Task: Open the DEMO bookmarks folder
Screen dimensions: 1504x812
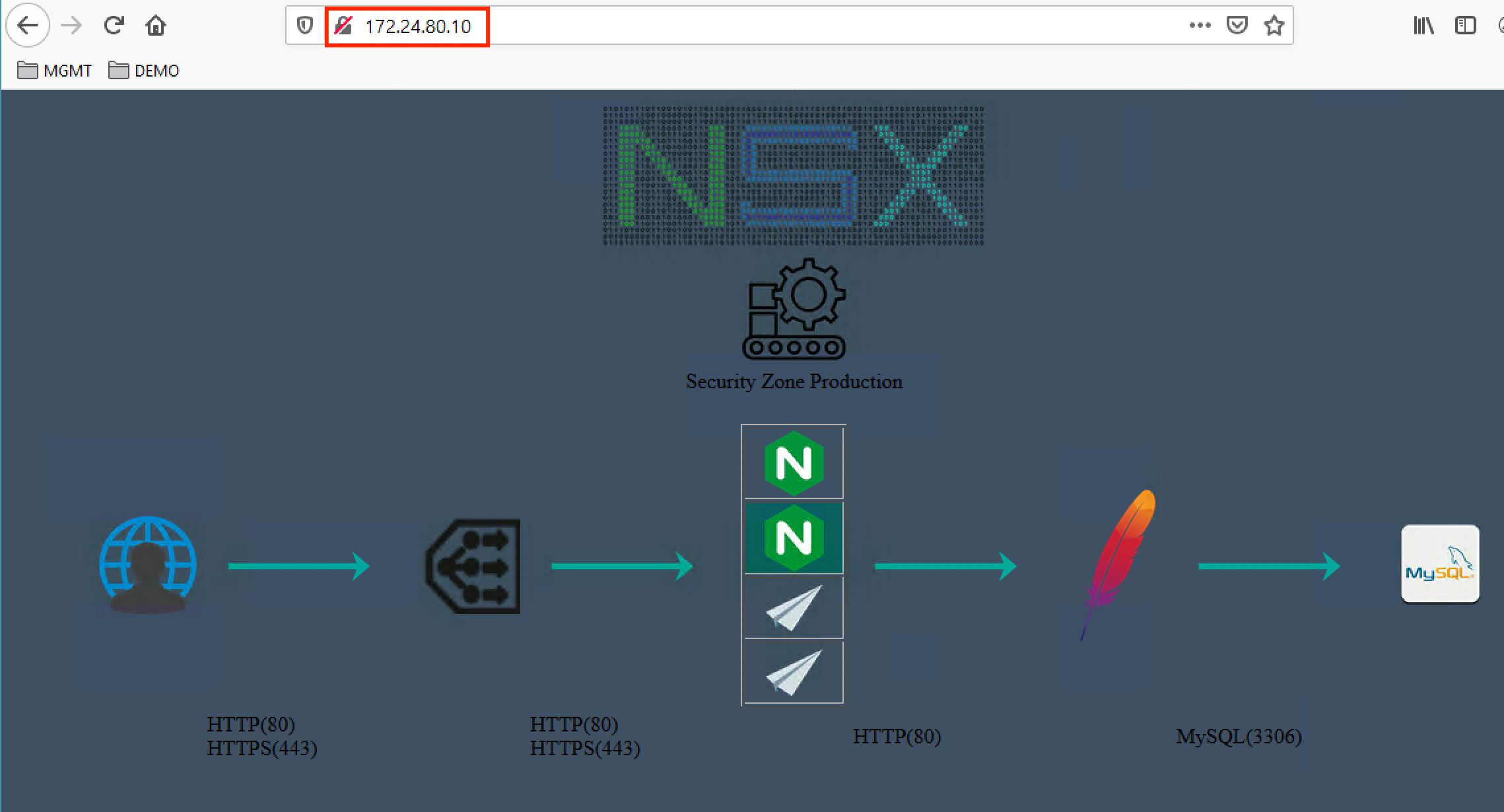Action: pos(144,71)
